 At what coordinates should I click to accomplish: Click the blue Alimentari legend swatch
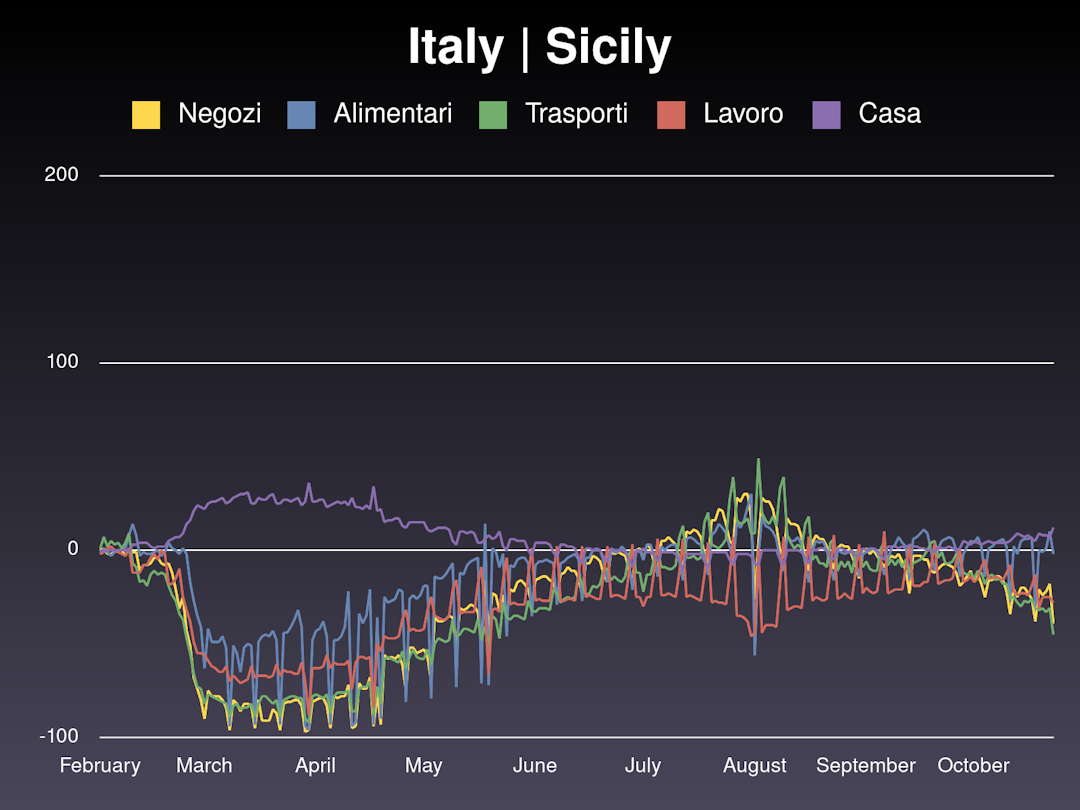pos(301,114)
